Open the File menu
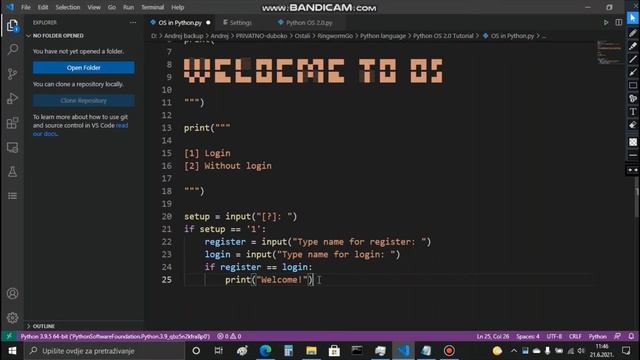 point(26,7)
